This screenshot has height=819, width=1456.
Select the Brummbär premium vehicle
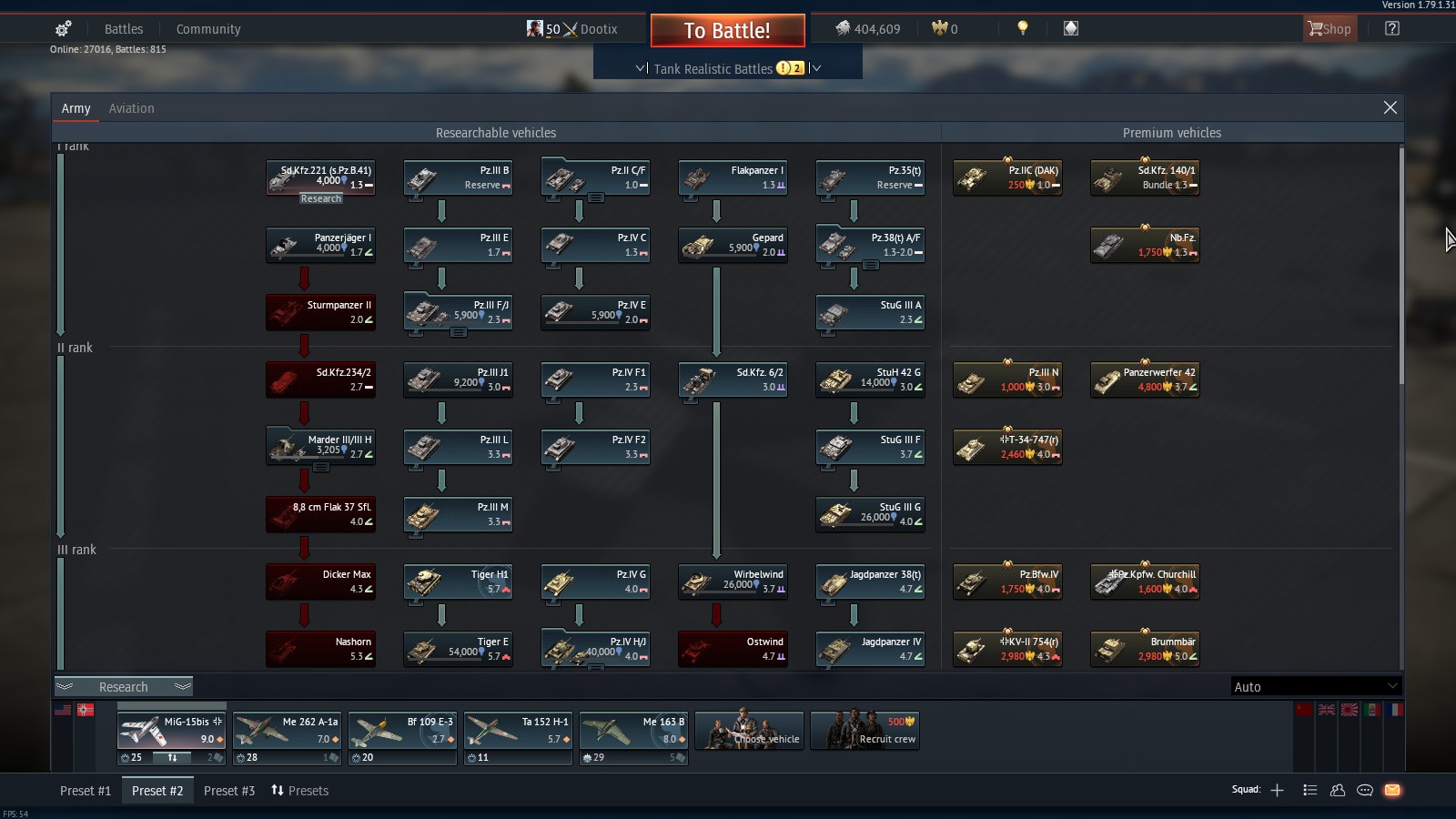(1145, 649)
